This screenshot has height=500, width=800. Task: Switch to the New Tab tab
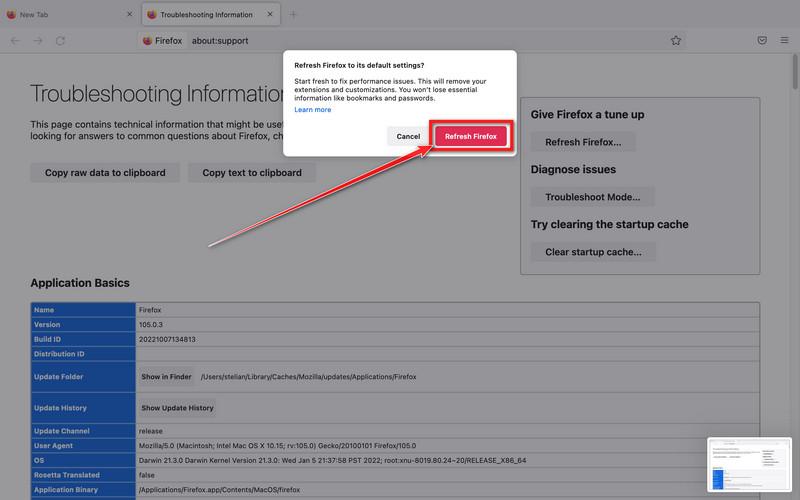point(69,15)
